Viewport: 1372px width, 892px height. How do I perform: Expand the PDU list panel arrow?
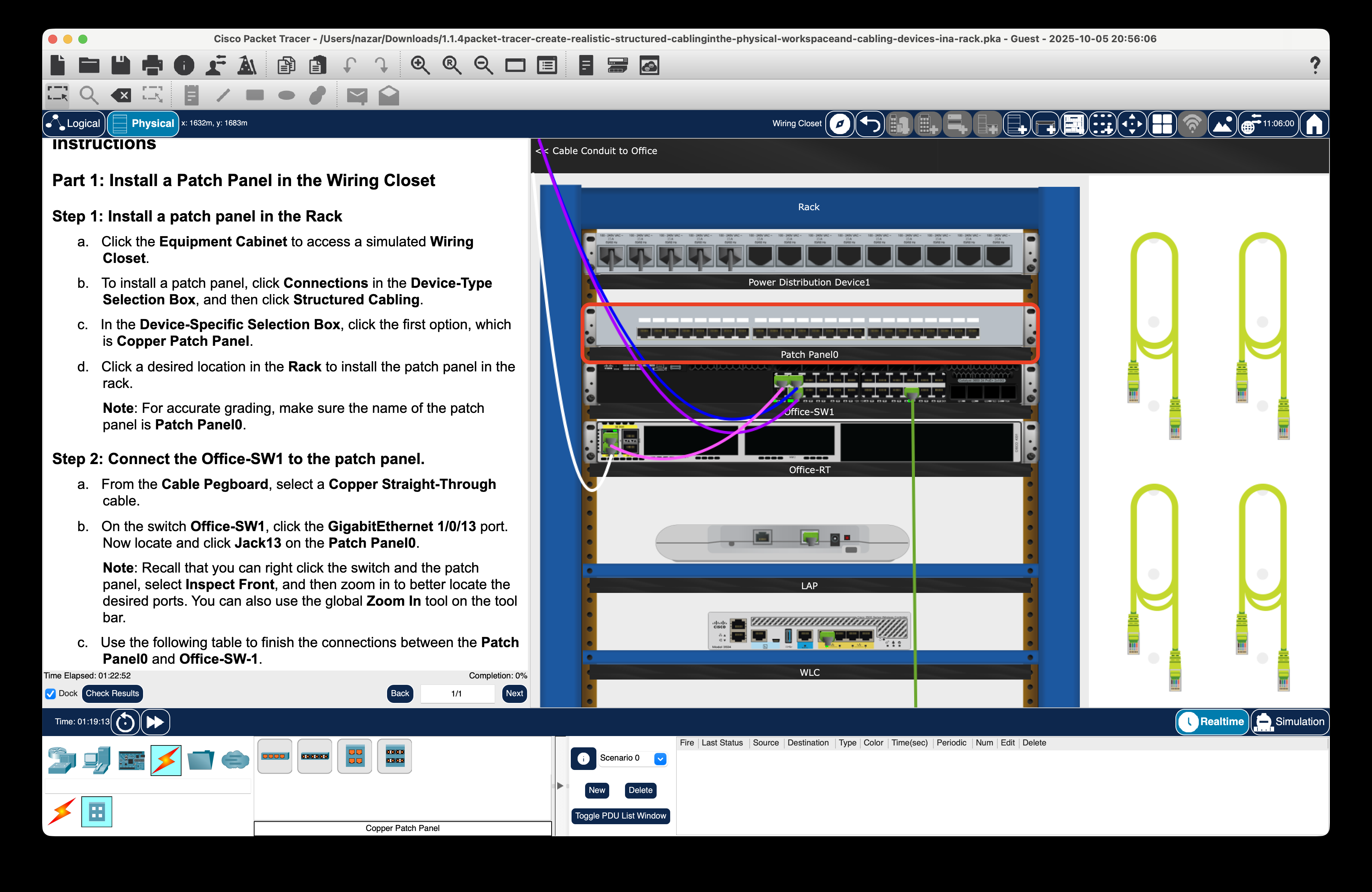(560, 786)
